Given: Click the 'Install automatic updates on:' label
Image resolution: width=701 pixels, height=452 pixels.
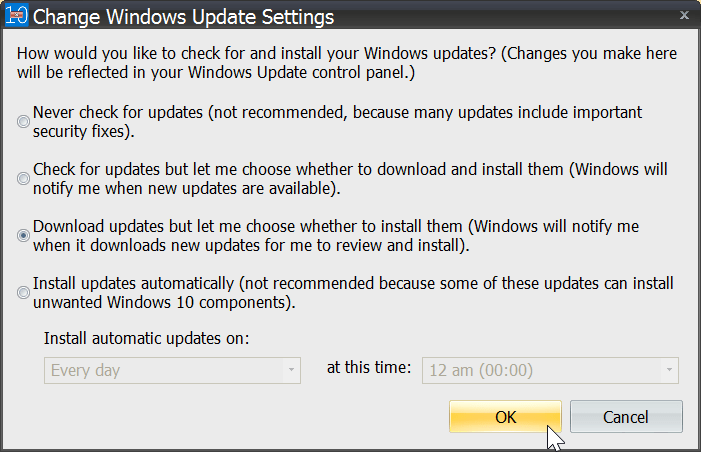Looking at the screenshot, I should pyautogui.click(x=146, y=338).
